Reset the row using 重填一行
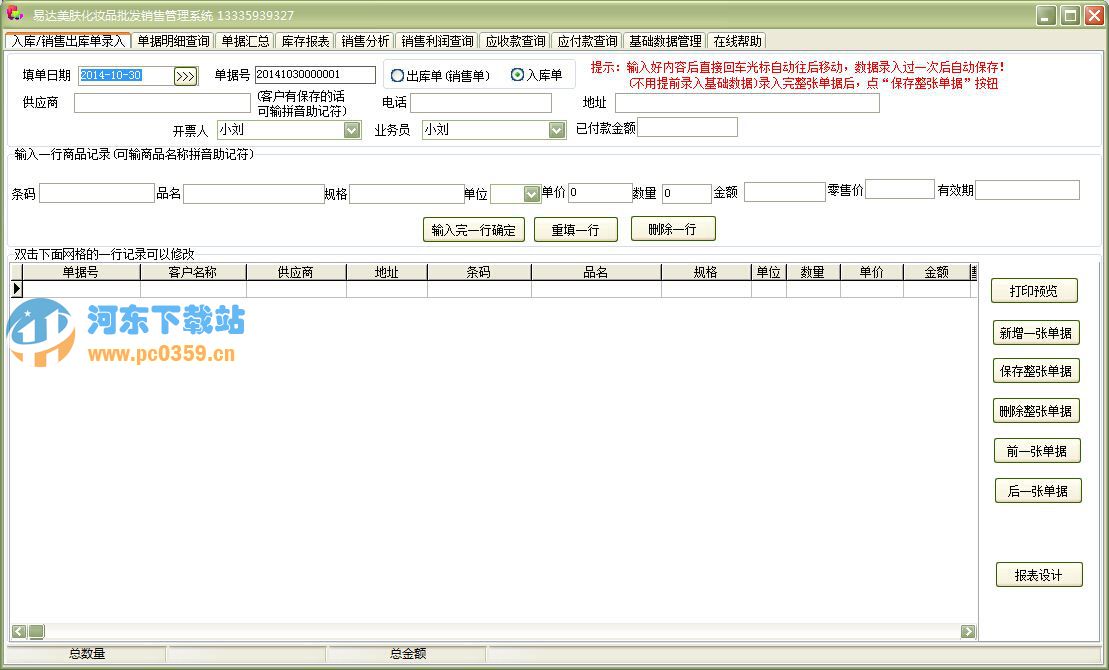The width and height of the screenshot is (1109, 670). tap(577, 229)
